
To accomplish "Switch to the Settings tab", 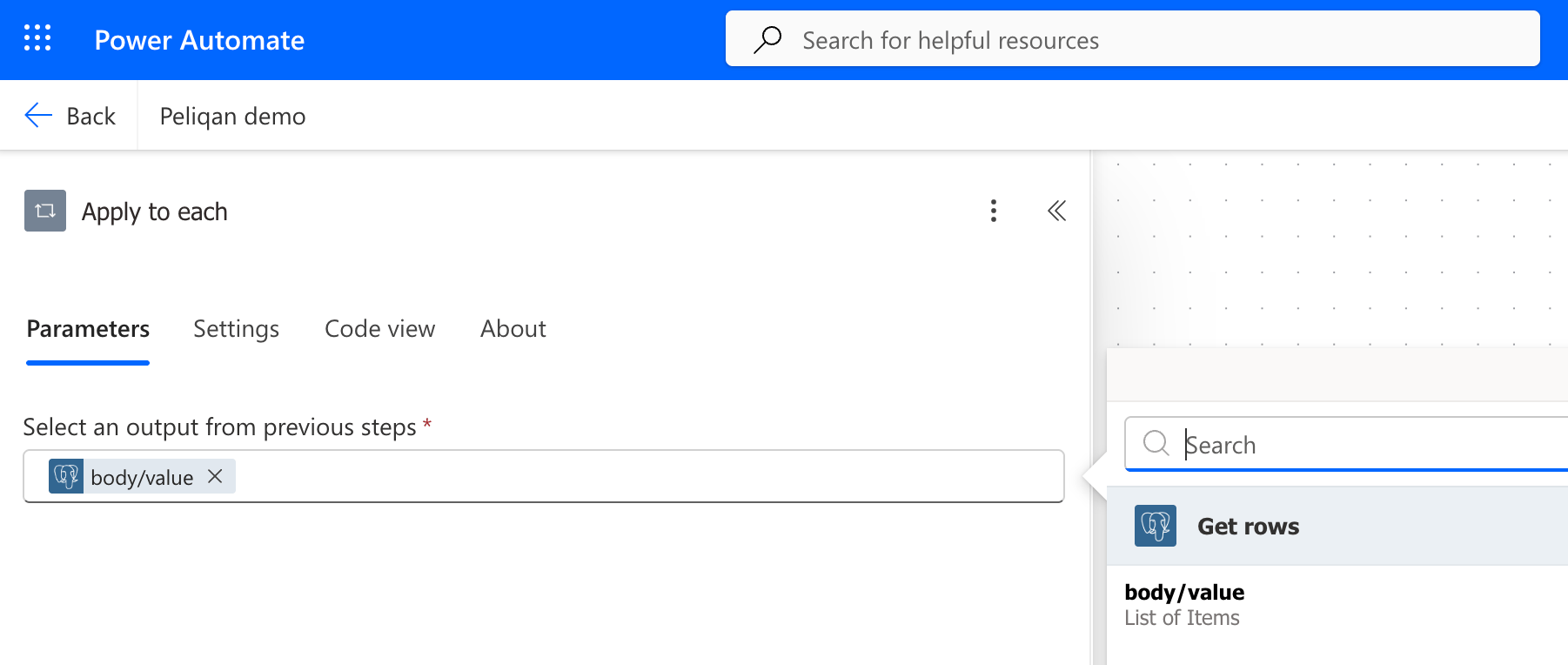I will point(236,329).
